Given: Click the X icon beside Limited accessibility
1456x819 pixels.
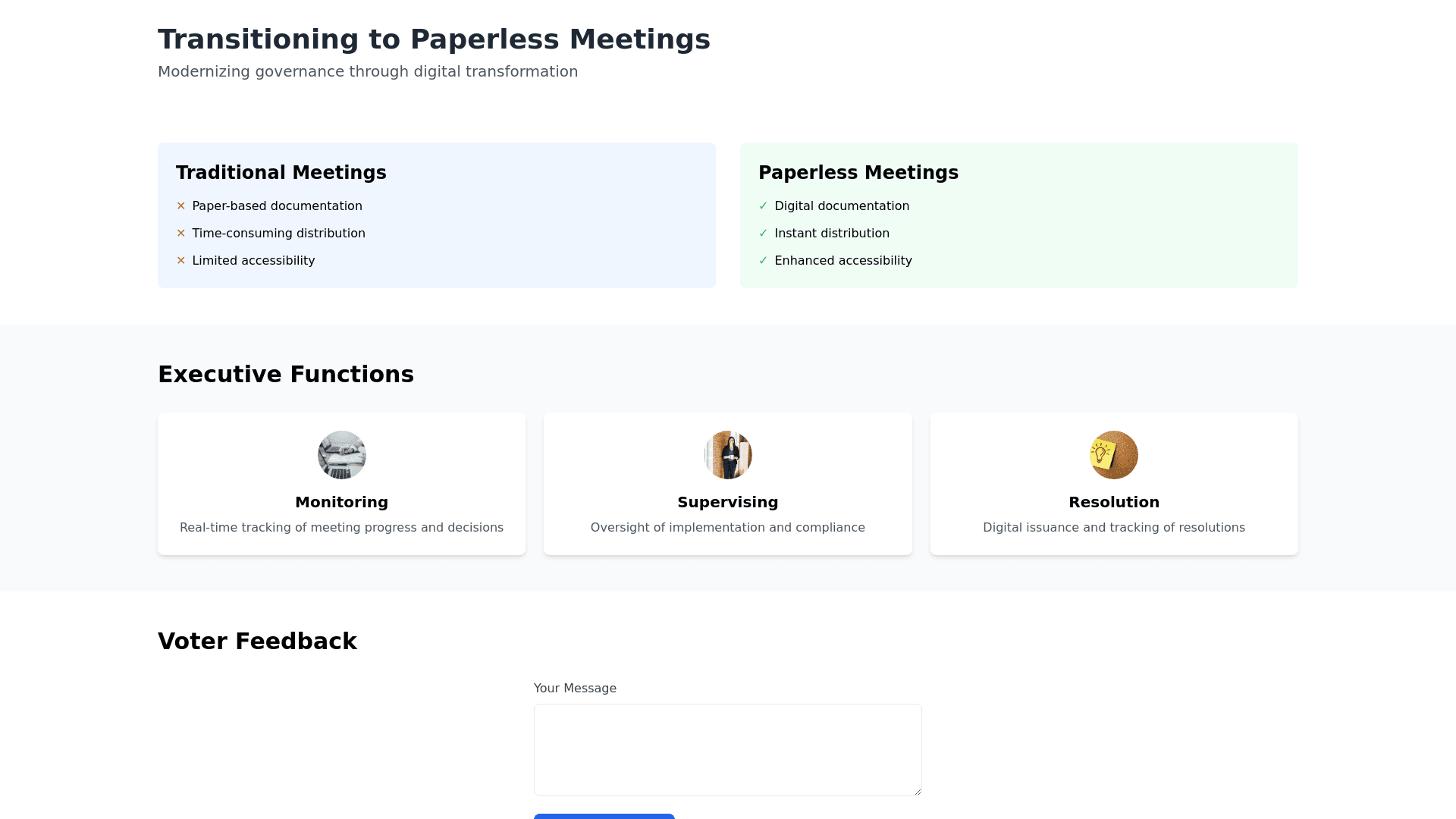Looking at the screenshot, I should (x=181, y=261).
